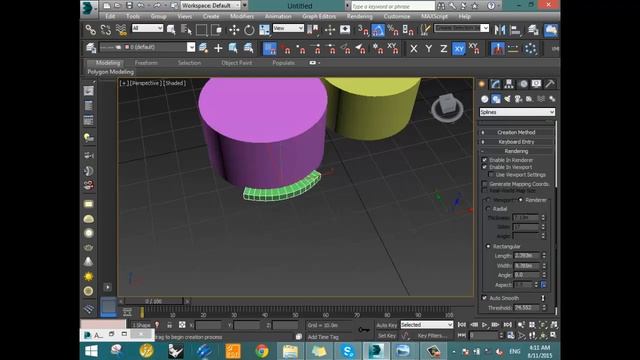Toggle the Auto Smooth checkbox
Image resolution: width=640 pixels, height=360 pixels.
click(x=484, y=298)
